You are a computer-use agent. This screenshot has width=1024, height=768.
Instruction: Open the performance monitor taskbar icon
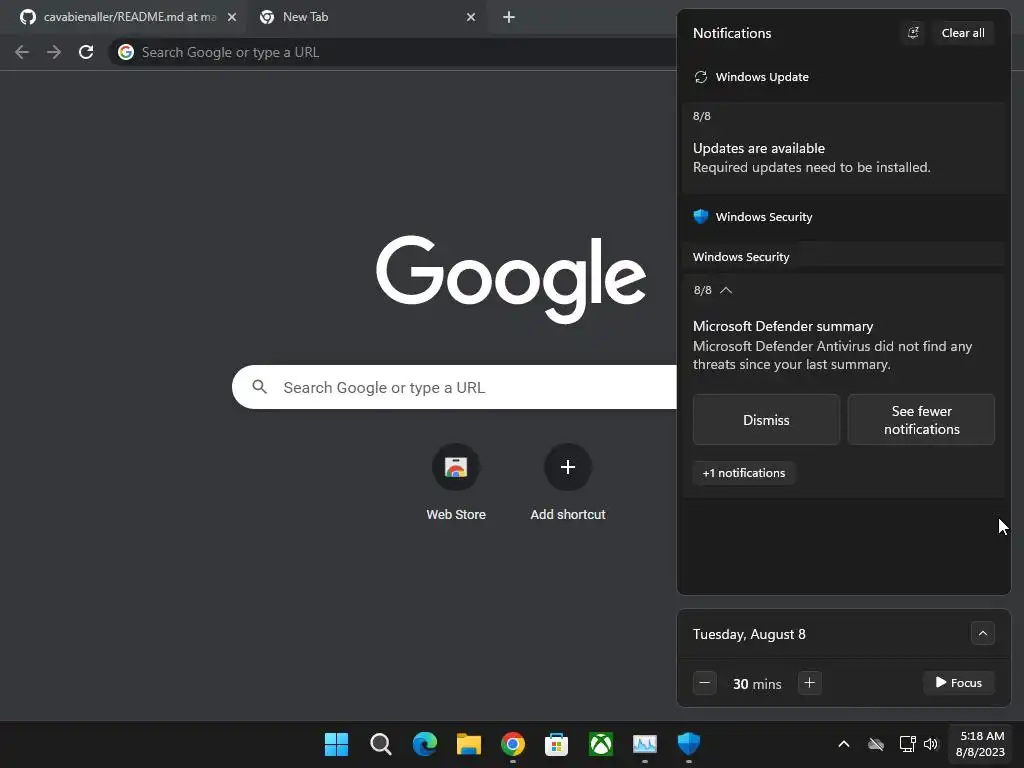[x=645, y=744]
